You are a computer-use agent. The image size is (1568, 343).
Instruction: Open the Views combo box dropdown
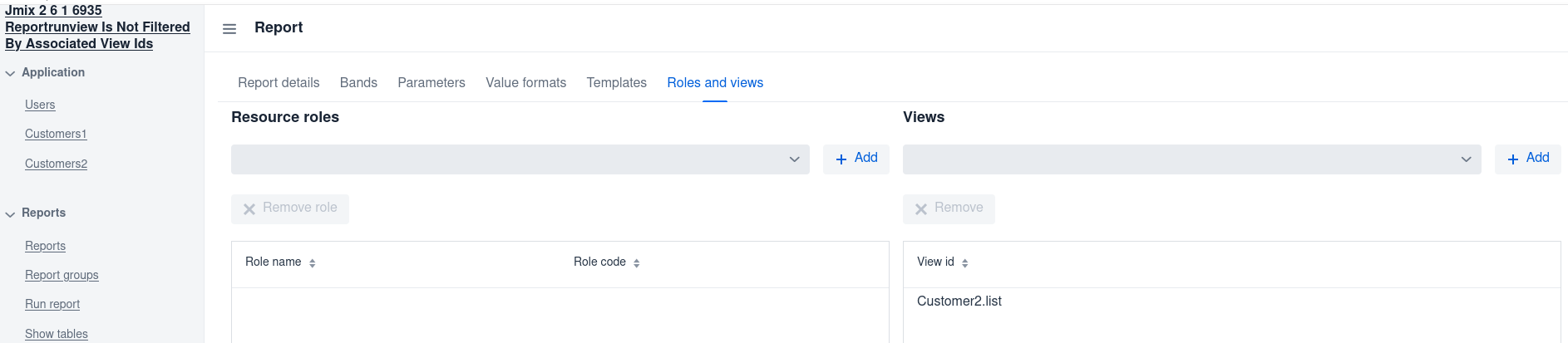pyautogui.click(x=1191, y=159)
